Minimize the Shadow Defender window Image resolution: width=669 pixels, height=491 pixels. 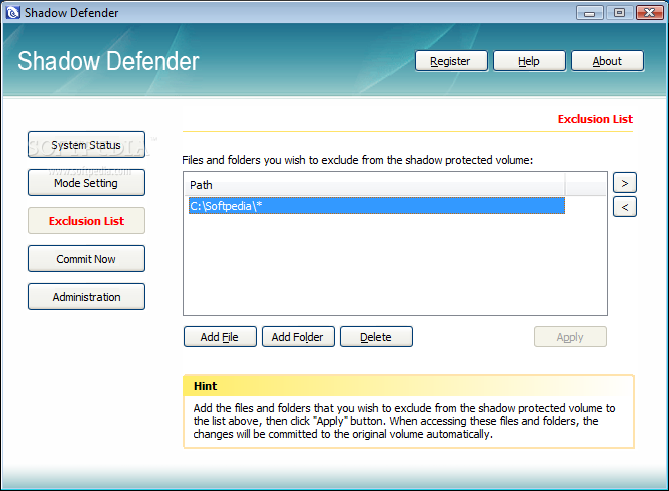[x=590, y=13]
